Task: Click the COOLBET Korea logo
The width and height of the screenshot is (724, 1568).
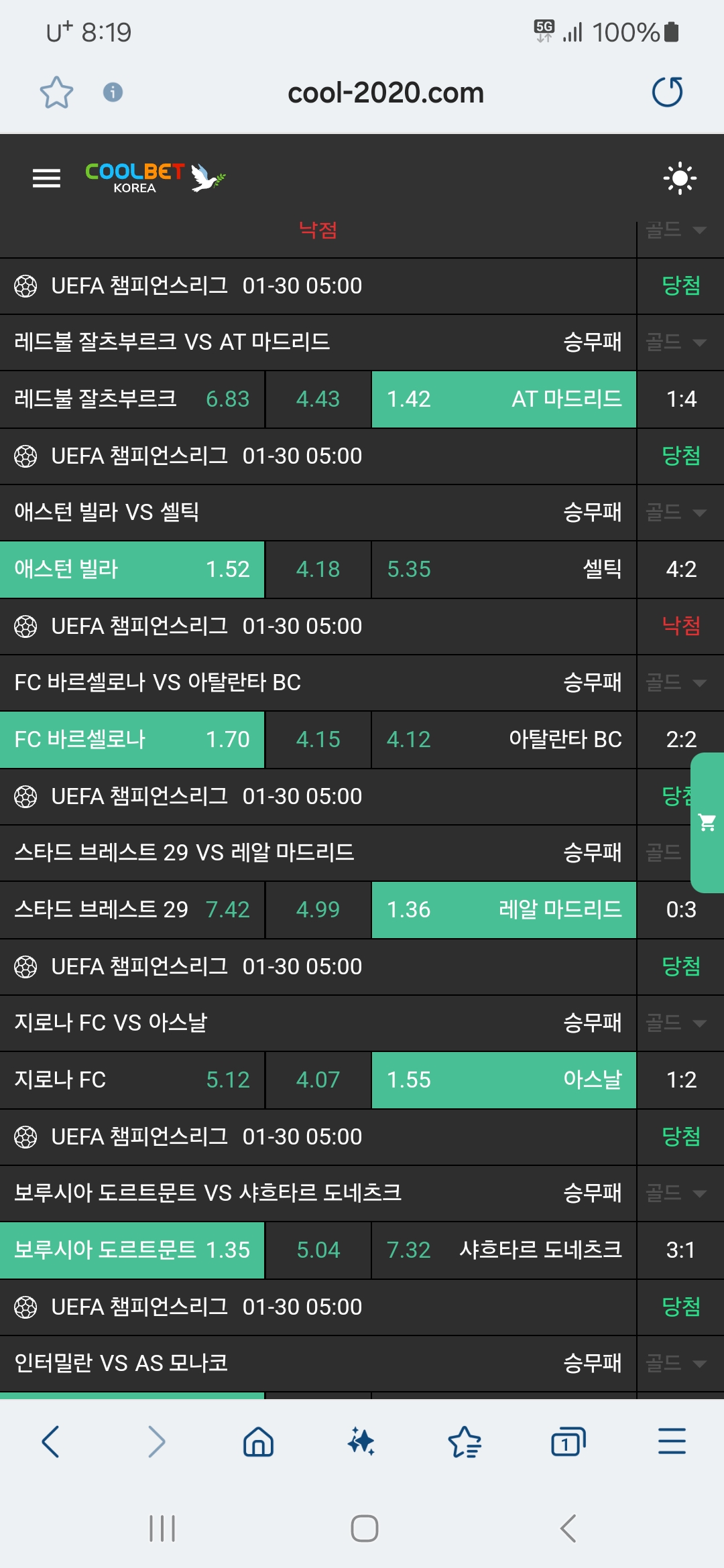Action: [x=154, y=178]
